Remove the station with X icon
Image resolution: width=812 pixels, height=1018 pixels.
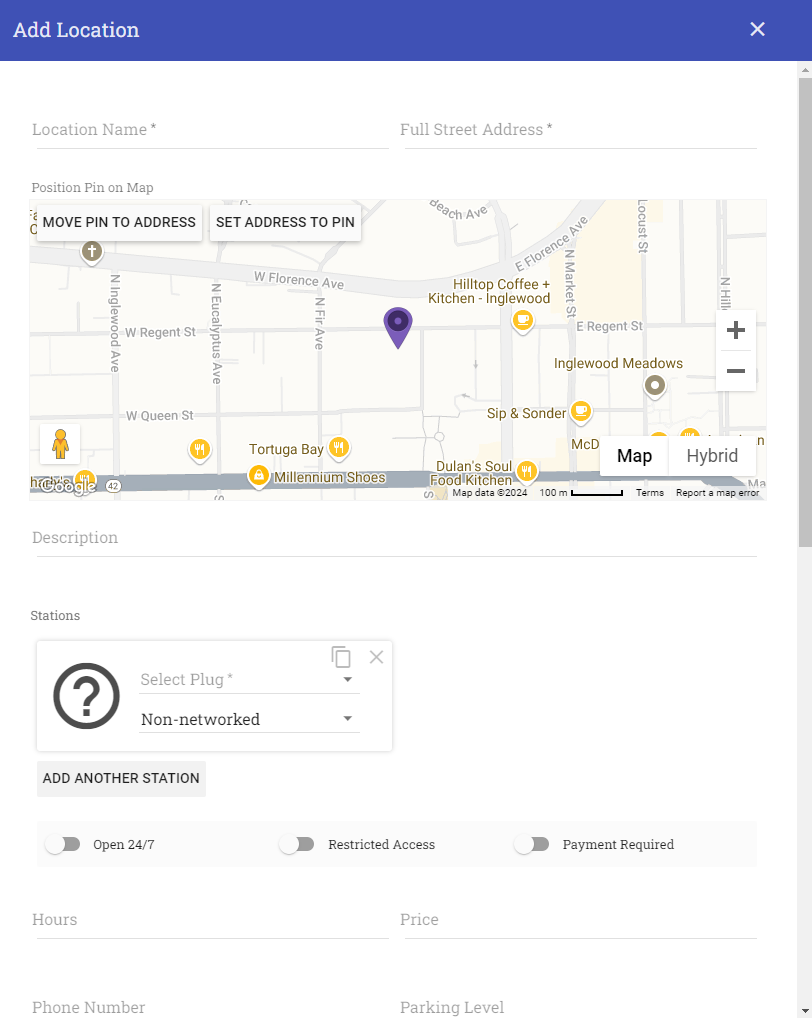(x=376, y=657)
